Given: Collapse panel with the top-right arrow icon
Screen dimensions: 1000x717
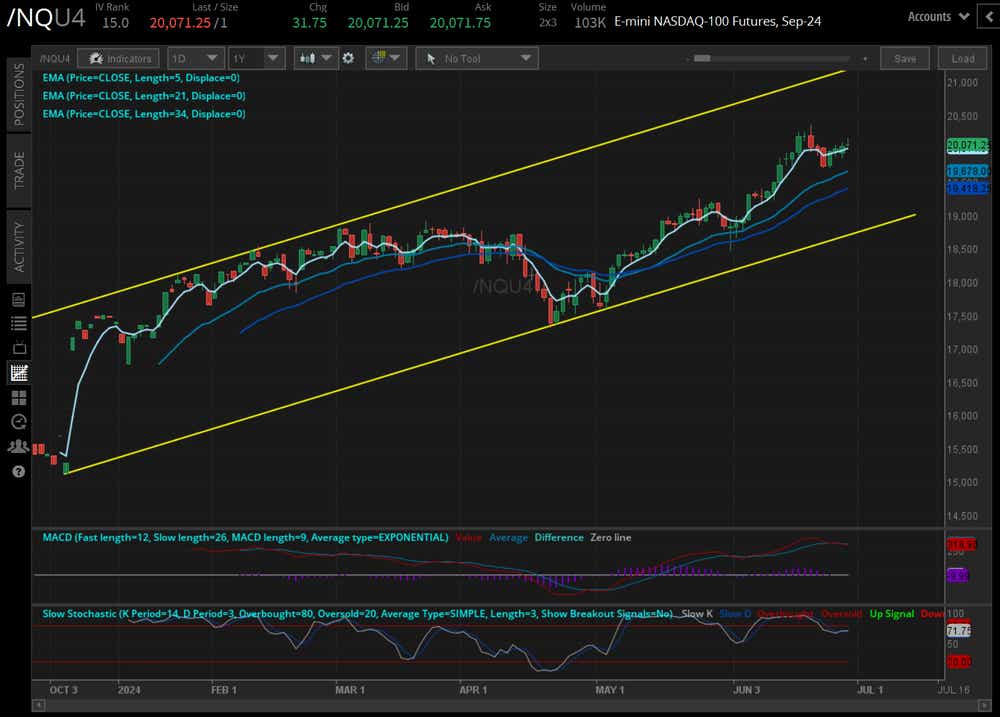Looking at the screenshot, I should [x=990, y=17].
